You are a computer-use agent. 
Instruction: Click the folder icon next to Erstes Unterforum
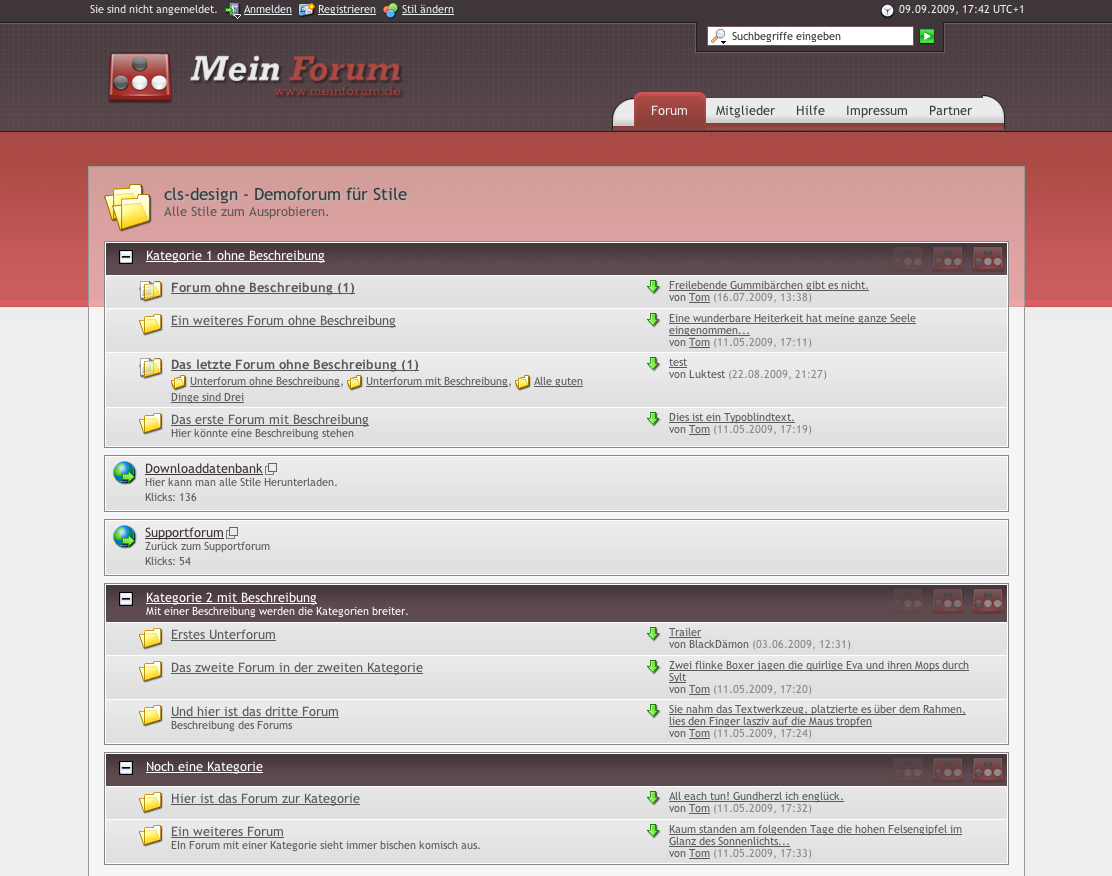tap(151, 638)
